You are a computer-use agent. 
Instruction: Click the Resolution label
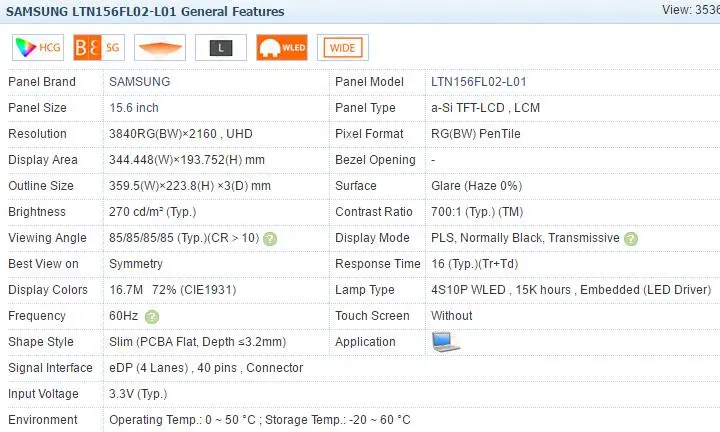(x=37, y=134)
